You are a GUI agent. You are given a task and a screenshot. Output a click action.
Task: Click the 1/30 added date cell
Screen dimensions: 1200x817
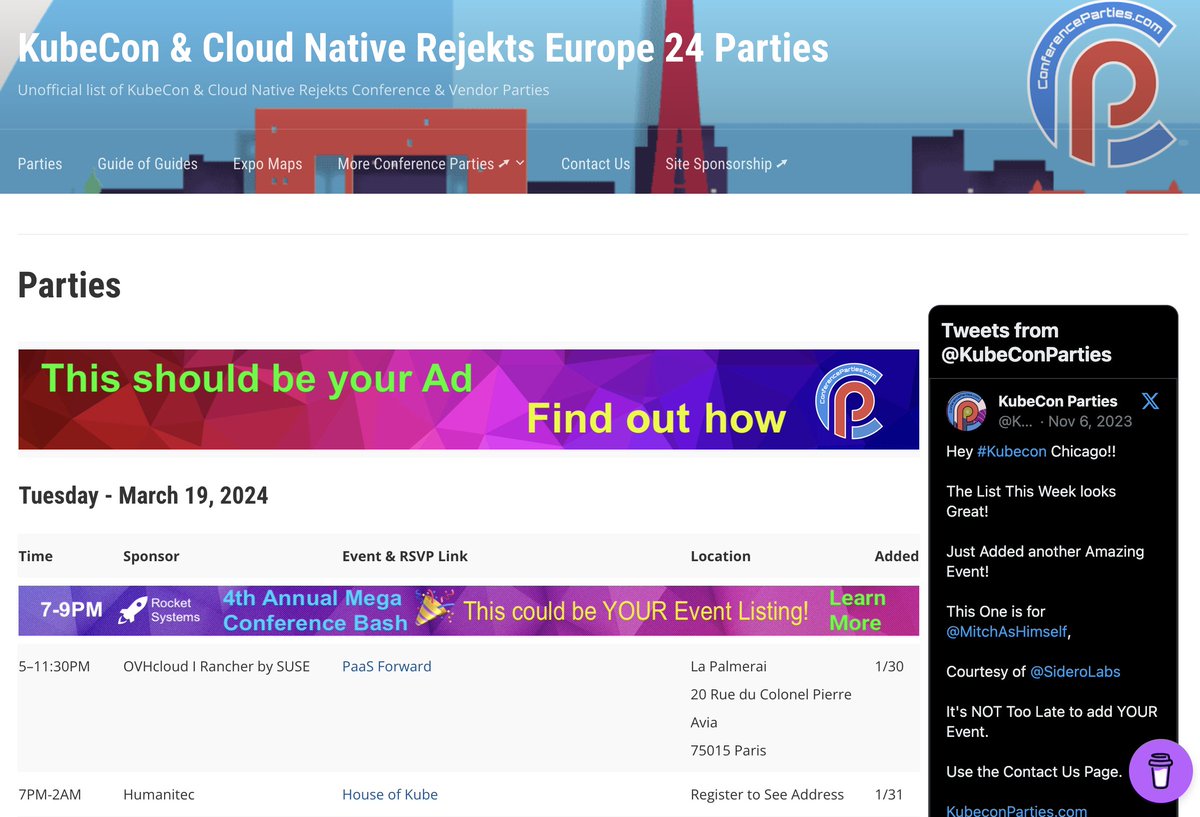click(889, 666)
